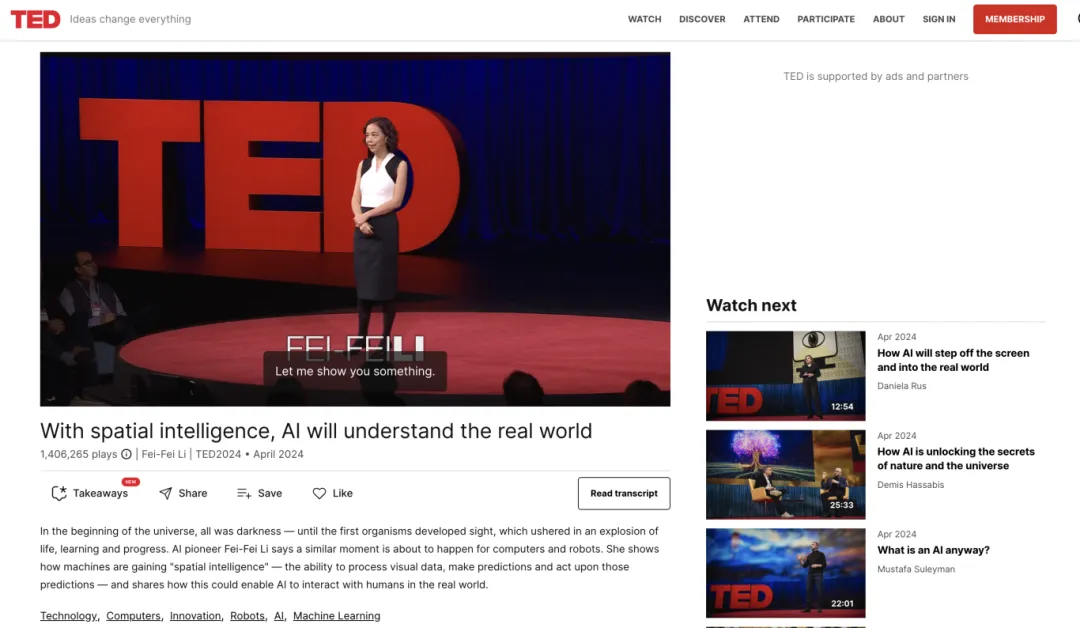The height and width of the screenshot is (628, 1080).
Task: Click the talk title heading text
Action: (x=316, y=431)
